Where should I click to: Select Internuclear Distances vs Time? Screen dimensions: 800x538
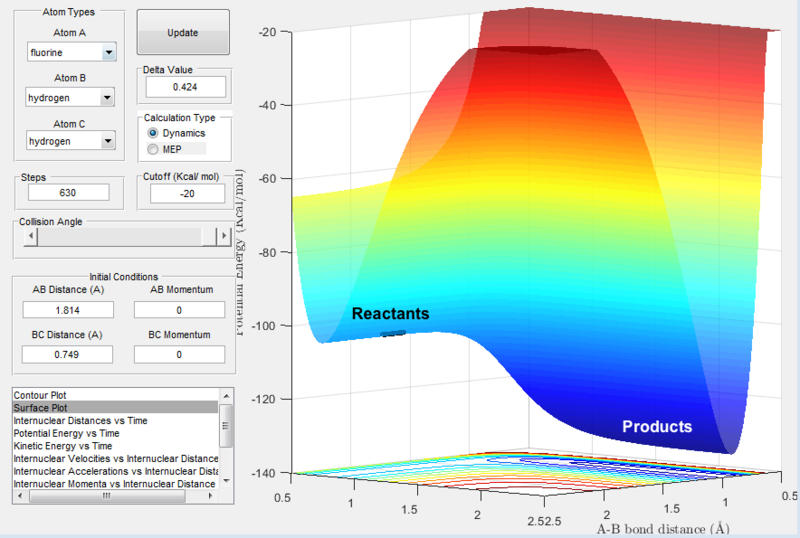click(x=116, y=421)
